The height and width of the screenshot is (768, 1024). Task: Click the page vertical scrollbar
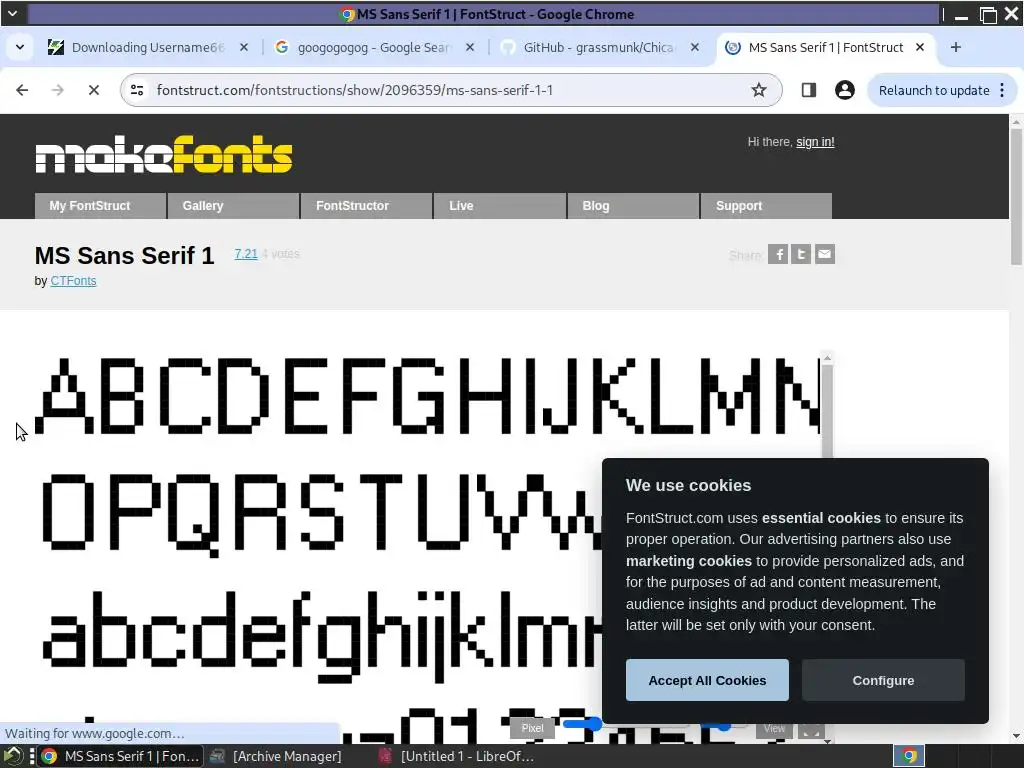(1016, 196)
